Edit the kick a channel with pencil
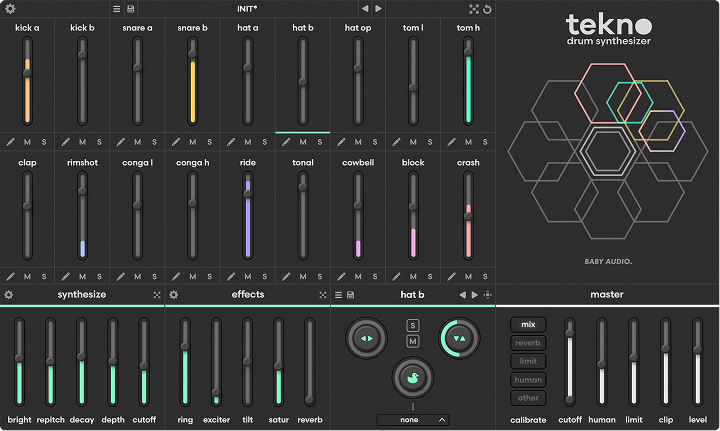This screenshot has width=720, height=431. [10, 142]
